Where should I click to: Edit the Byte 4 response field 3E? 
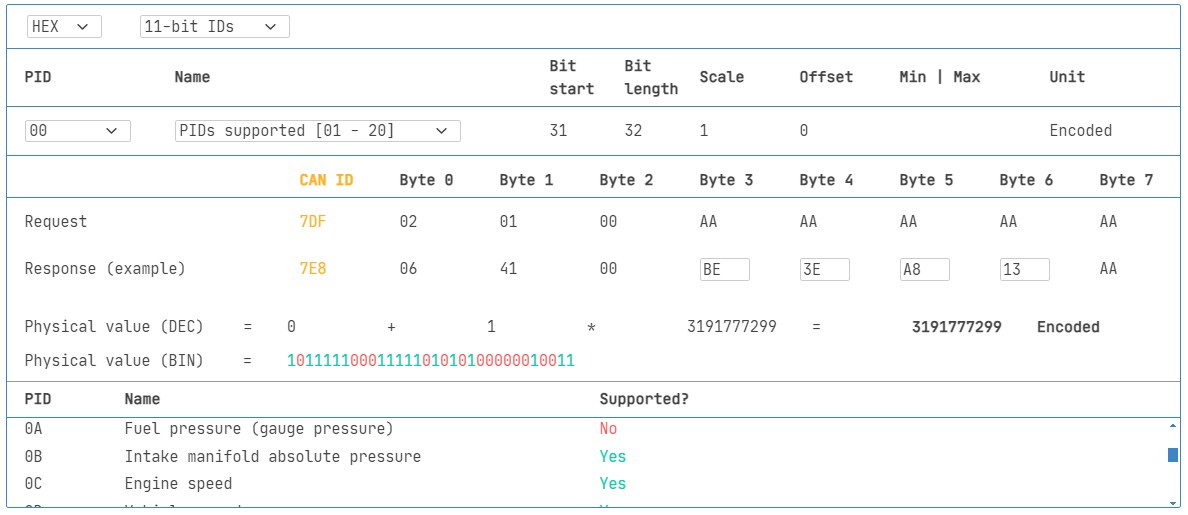pos(825,269)
